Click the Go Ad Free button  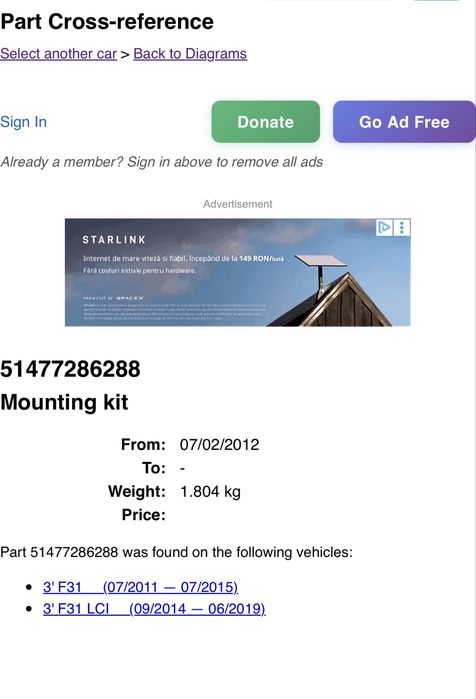coord(404,122)
